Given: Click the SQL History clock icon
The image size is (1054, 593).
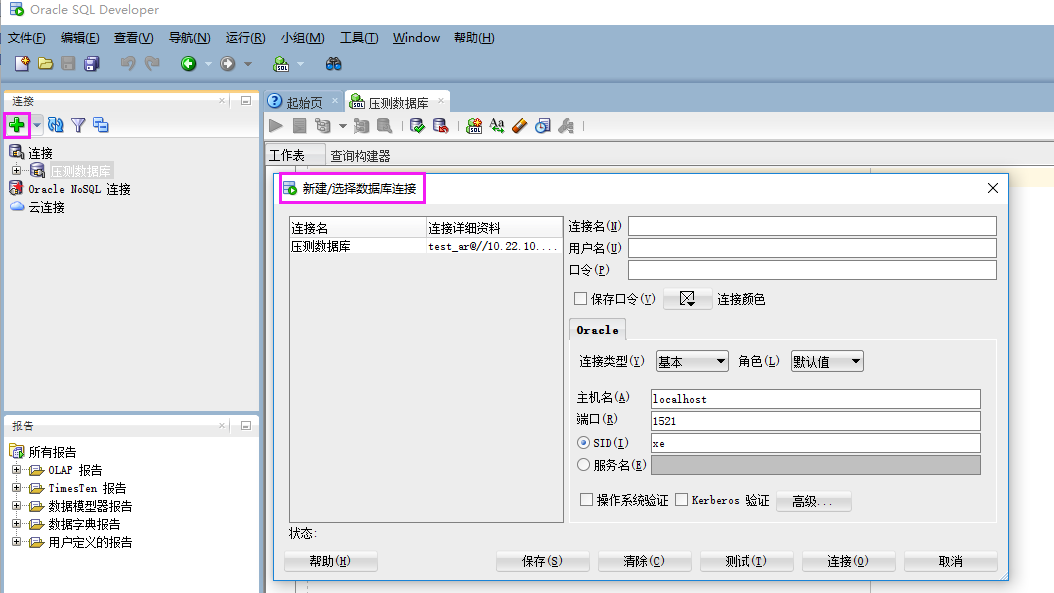Looking at the screenshot, I should [542, 126].
